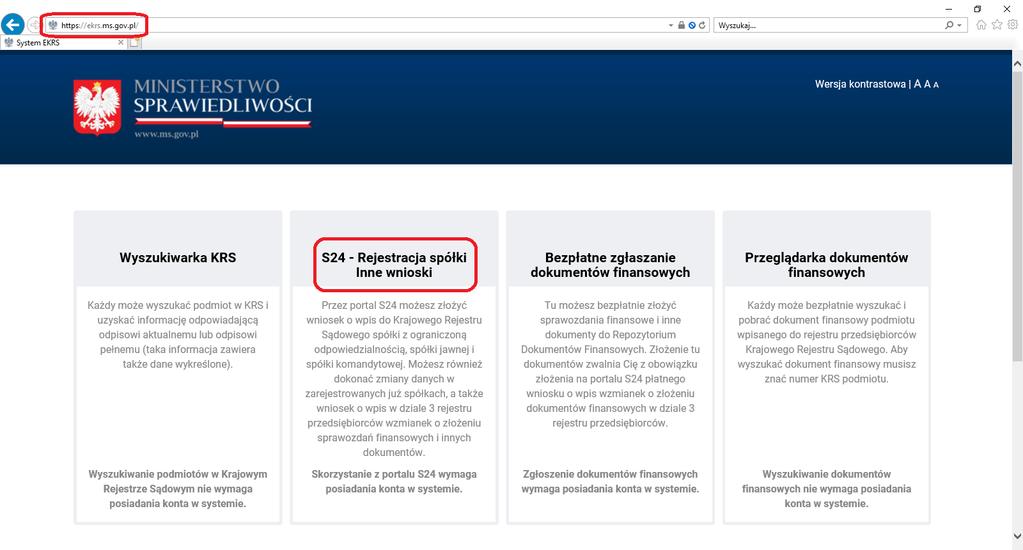
Task: Click text "rejestru przedsiębiorców." in third card
Action: (x=610, y=423)
